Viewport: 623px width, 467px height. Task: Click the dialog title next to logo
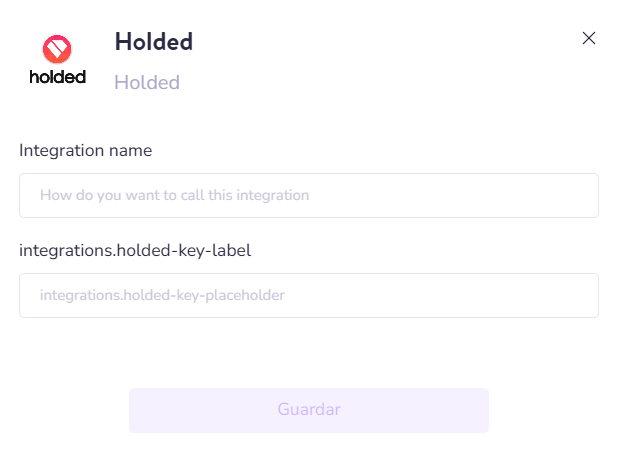tap(153, 42)
